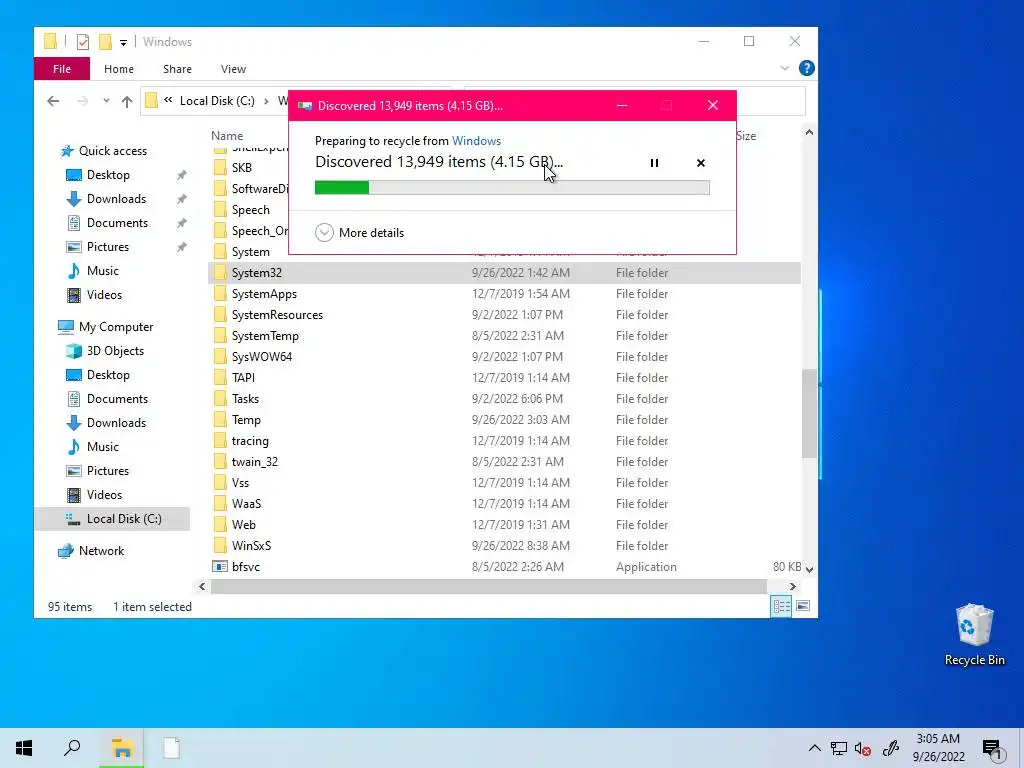Click the vertical scrollbar down arrow
1024x768 pixels.
[809, 569]
